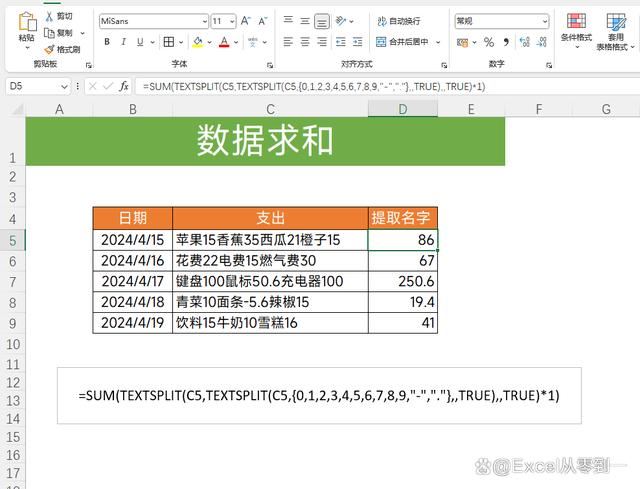Image resolution: width=640 pixels, height=489 pixels.
Task: Apply the phonetic guide (wén) icon
Action: click(253, 42)
